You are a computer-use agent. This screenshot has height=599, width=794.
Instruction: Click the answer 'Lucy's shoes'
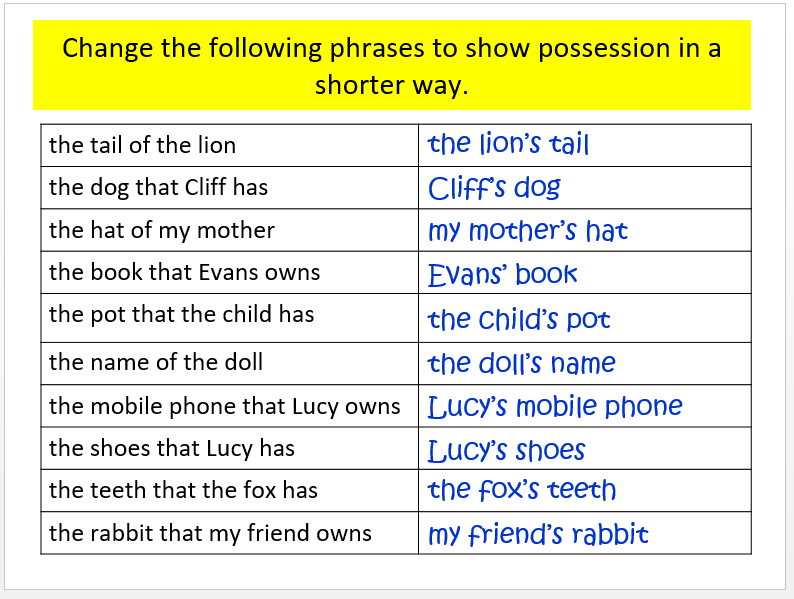(506, 451)
